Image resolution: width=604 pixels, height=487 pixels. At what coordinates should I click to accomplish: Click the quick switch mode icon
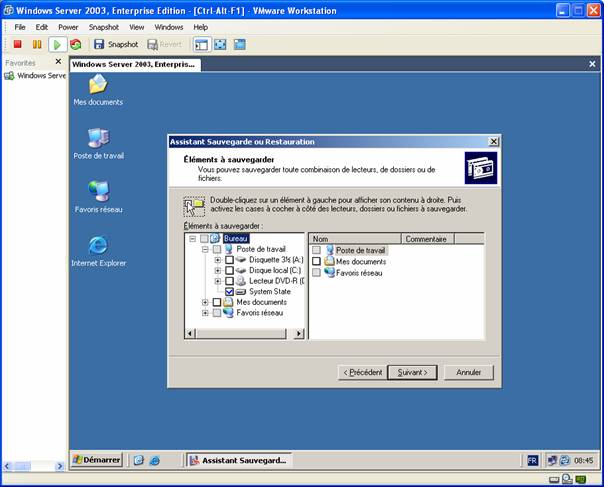240,44
